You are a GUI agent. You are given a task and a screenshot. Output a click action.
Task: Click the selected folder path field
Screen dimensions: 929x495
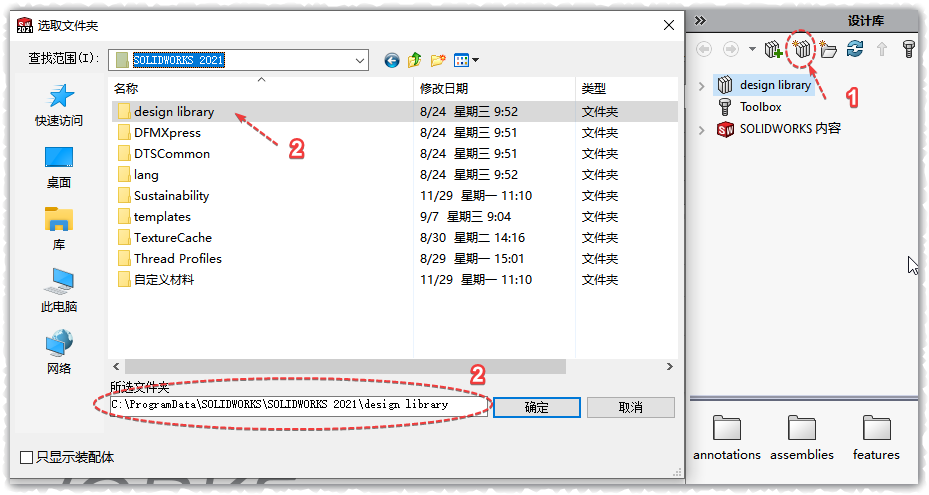(x=298, y=405)
